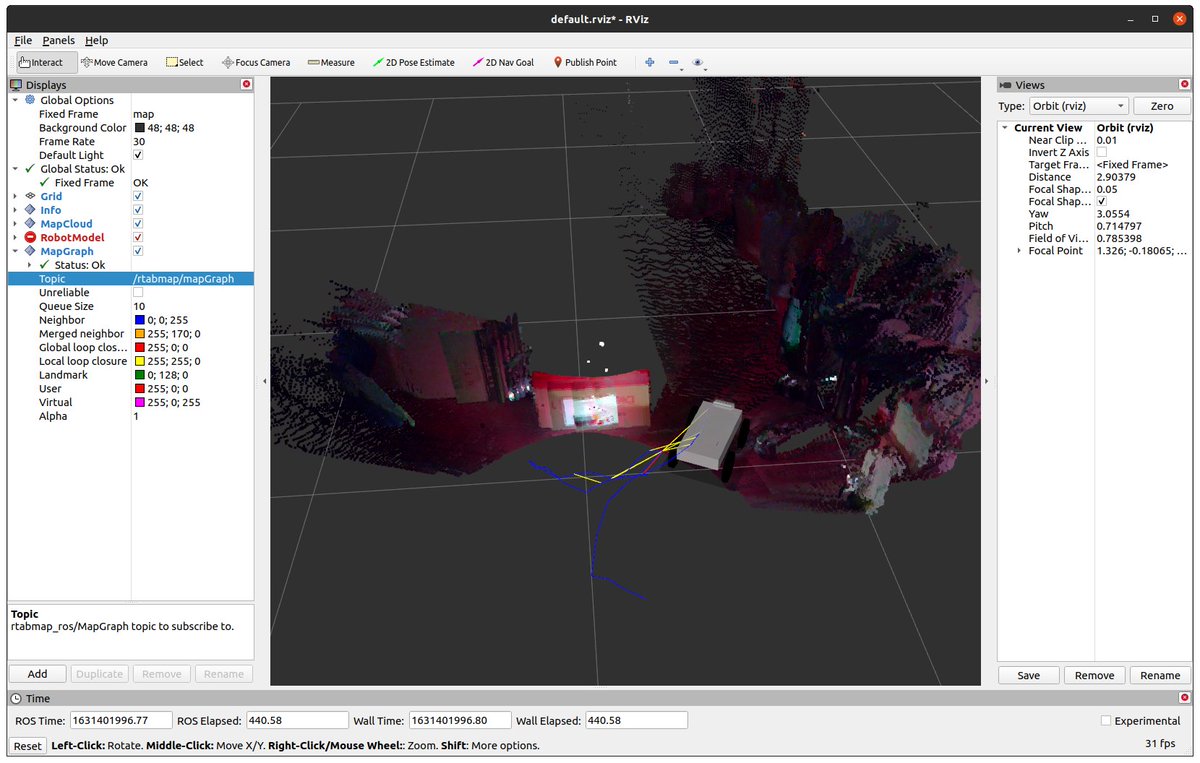The image size is (1200, 763).
Task: Disable the RobotModel display
Action: tap(137, 237)
